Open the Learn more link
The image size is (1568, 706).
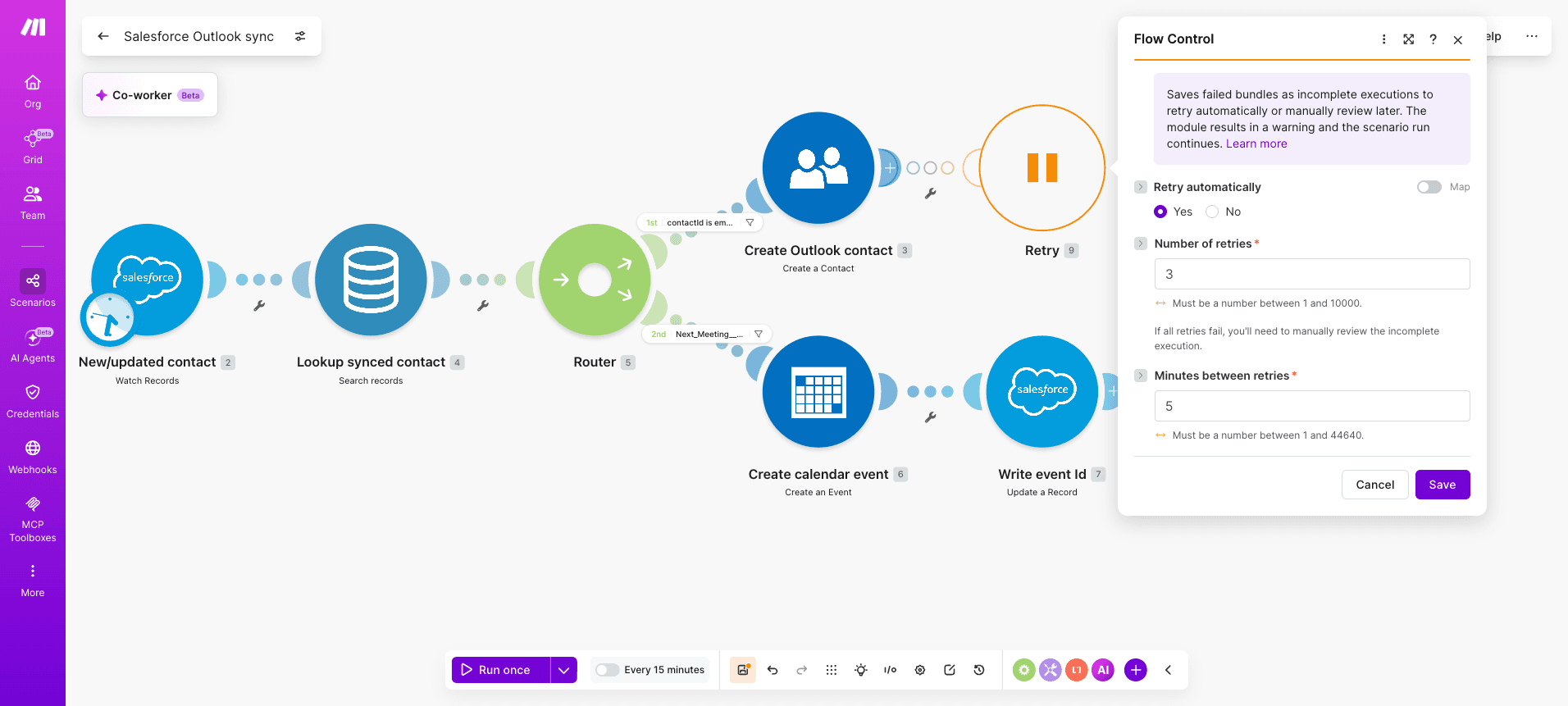point(1256,143)
